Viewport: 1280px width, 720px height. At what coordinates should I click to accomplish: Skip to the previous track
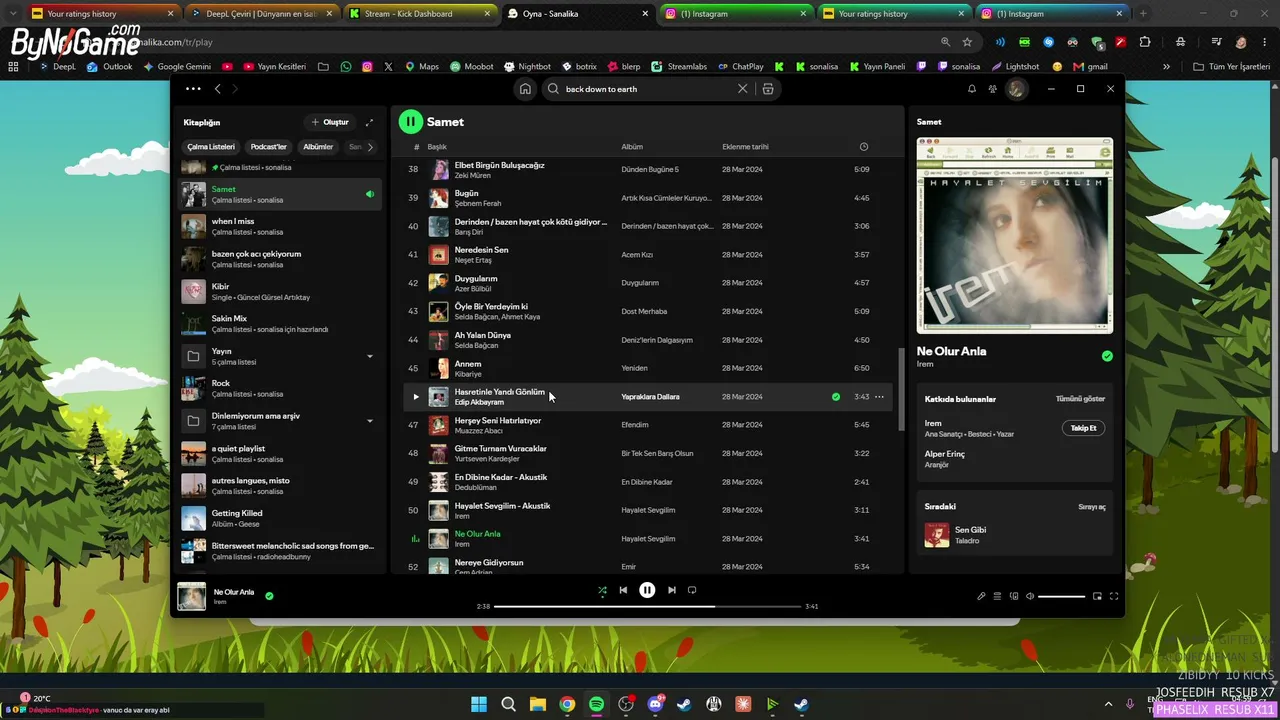[623, 590]
